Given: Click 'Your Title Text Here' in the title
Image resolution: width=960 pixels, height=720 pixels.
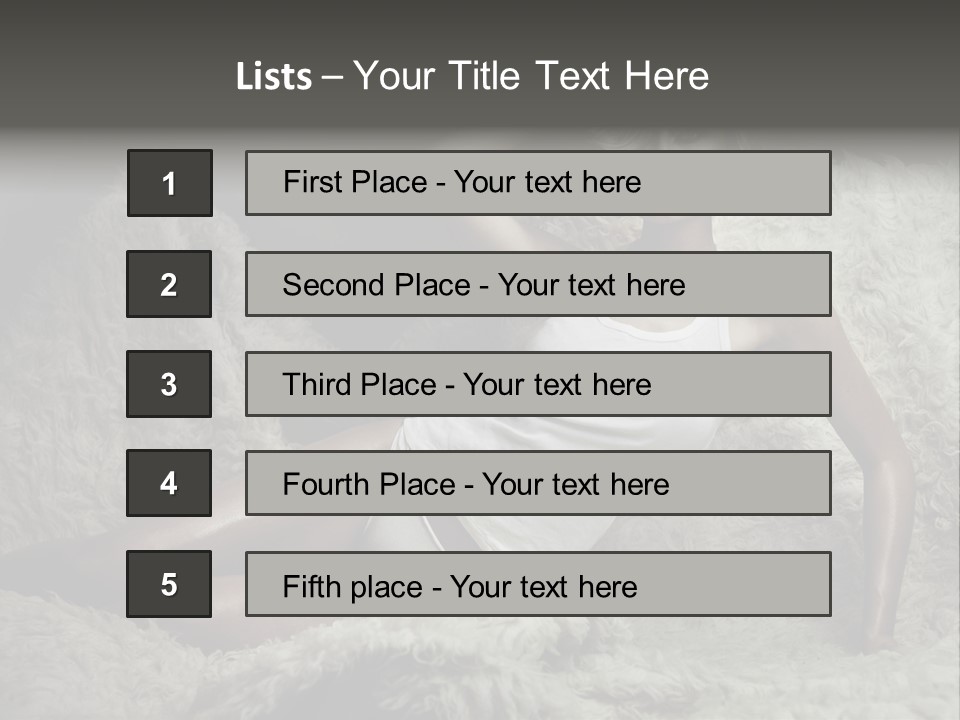Looking at the screenshot, I should click(531, 76).
